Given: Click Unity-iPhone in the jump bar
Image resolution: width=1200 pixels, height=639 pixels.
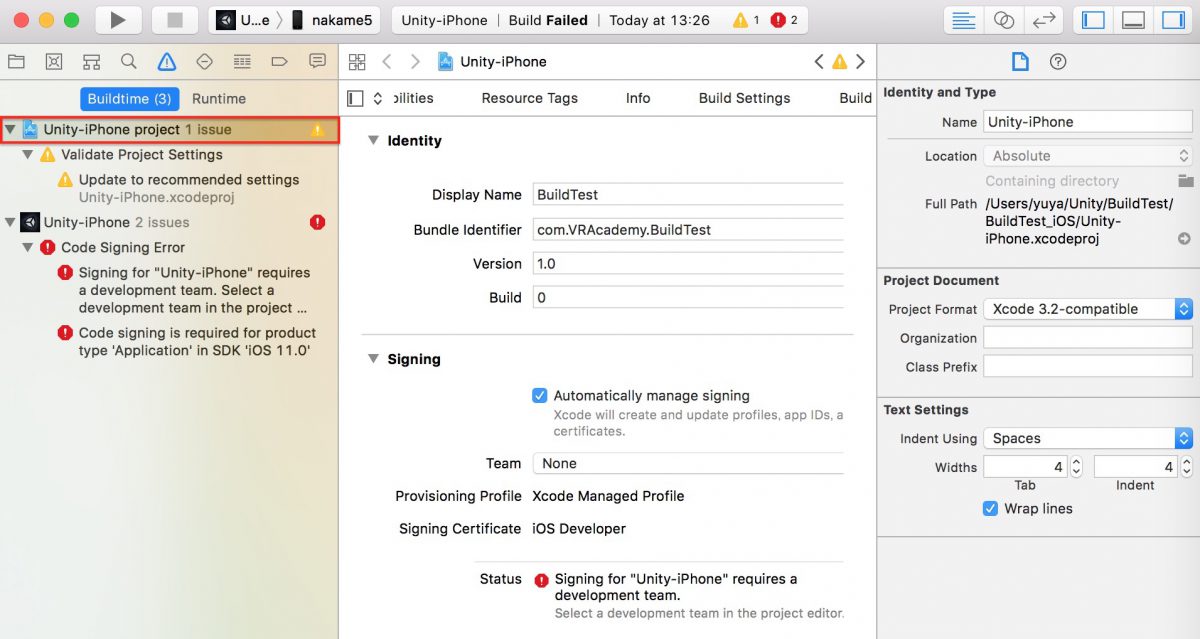Looking at the screenshot, I should 492,62.
